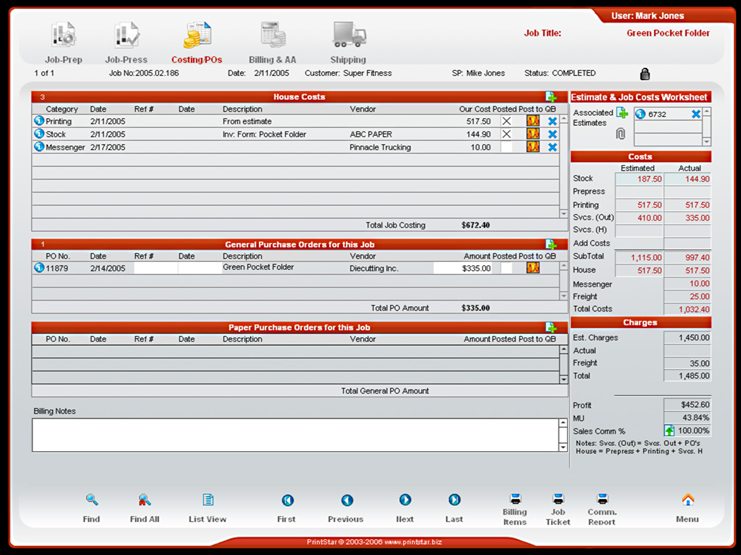Image resolution: width=741 pixels, height=555 pixels.
Task: Click the Ref # field for PO 11879
Action: pos(156,268)
